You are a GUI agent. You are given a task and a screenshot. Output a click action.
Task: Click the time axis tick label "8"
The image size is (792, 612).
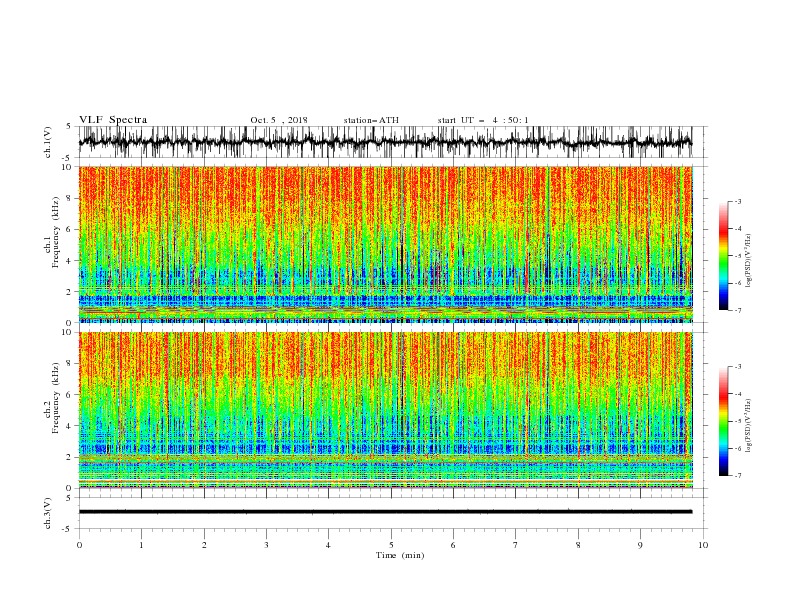coord(578,545)
